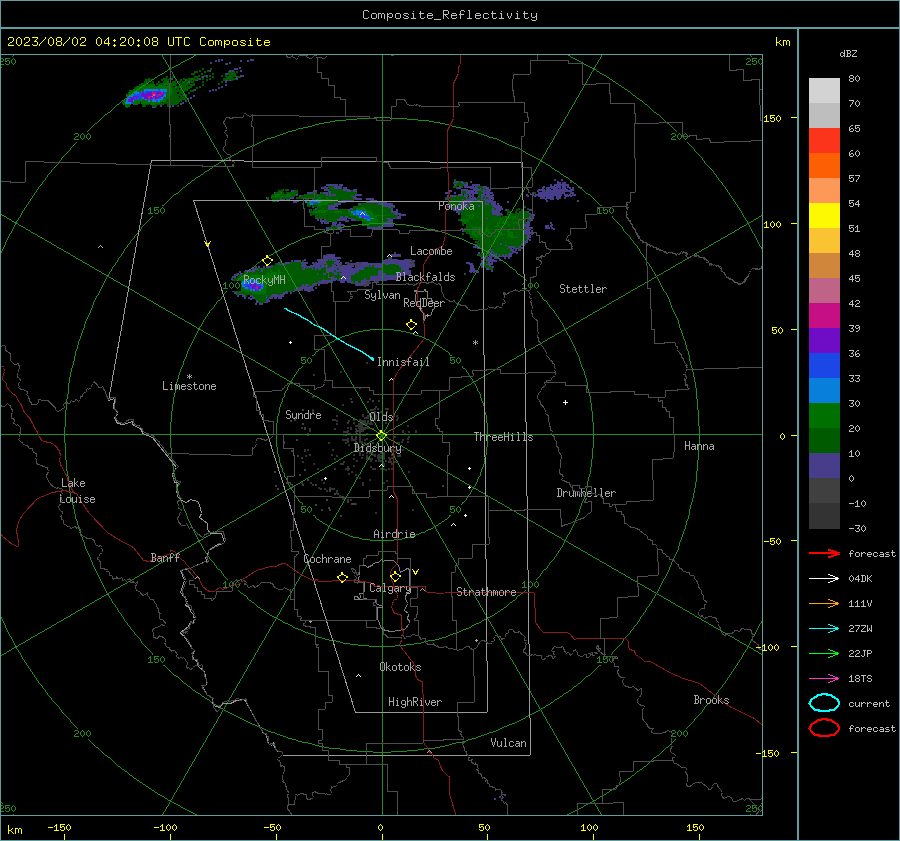Click the Strathmore label

(486, 592)
